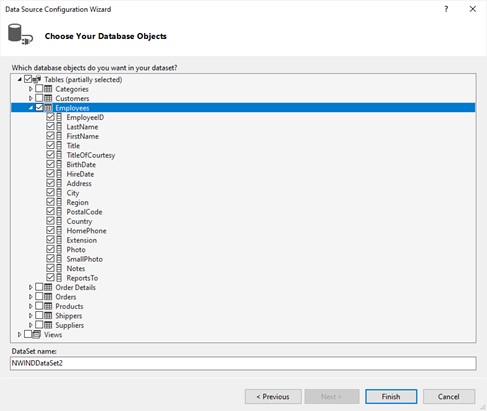Click the Tables group icon

point(37,79)
